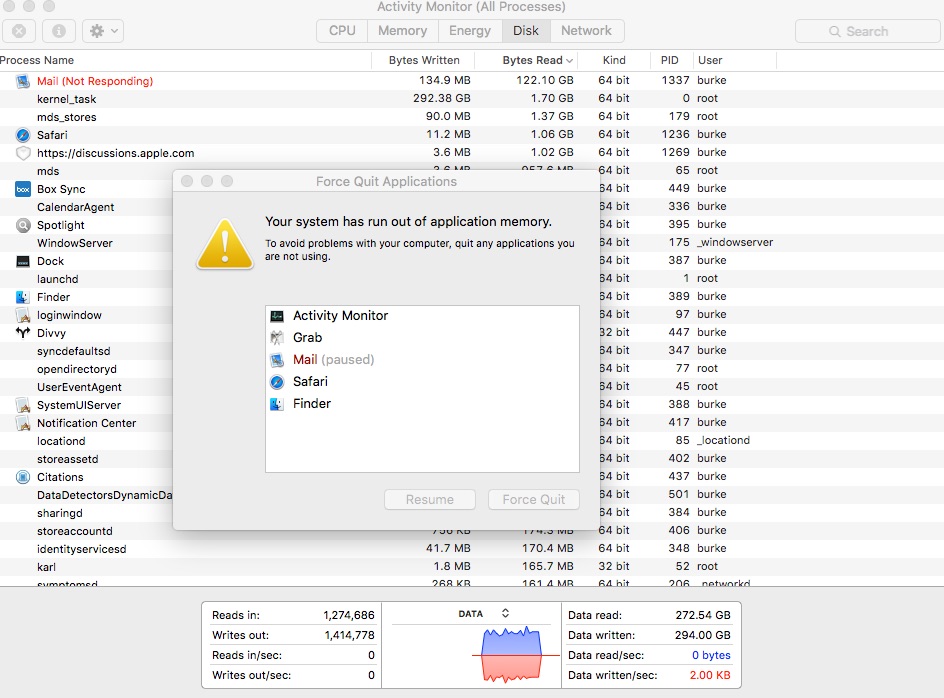Viewport: 944px width, 698px height.
Task: Click the 2.00 KB data written/sec value
Action: [x=710, y=675]
